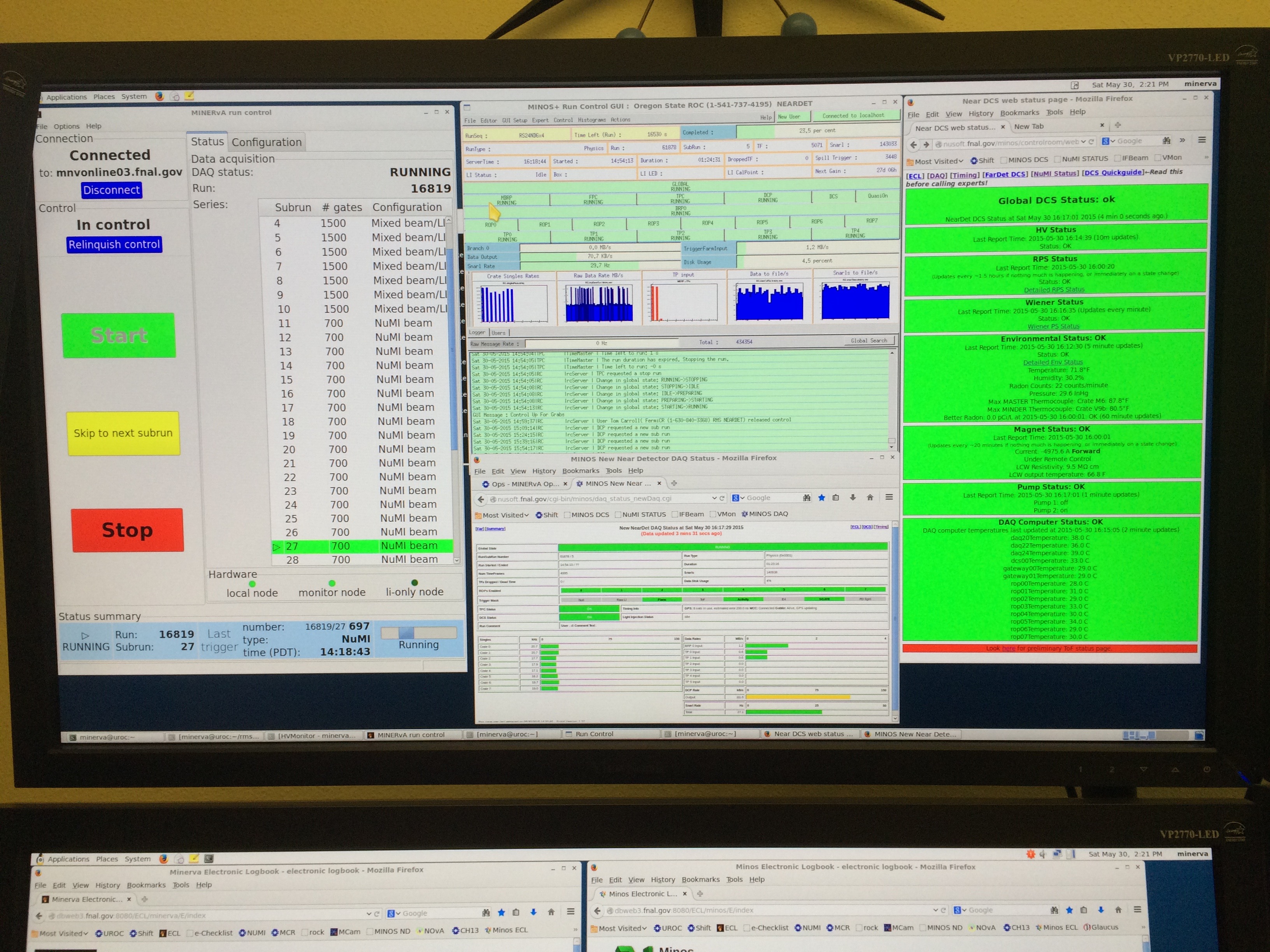Expand the address bar history dropdown arrow

[x=714, y=498]
